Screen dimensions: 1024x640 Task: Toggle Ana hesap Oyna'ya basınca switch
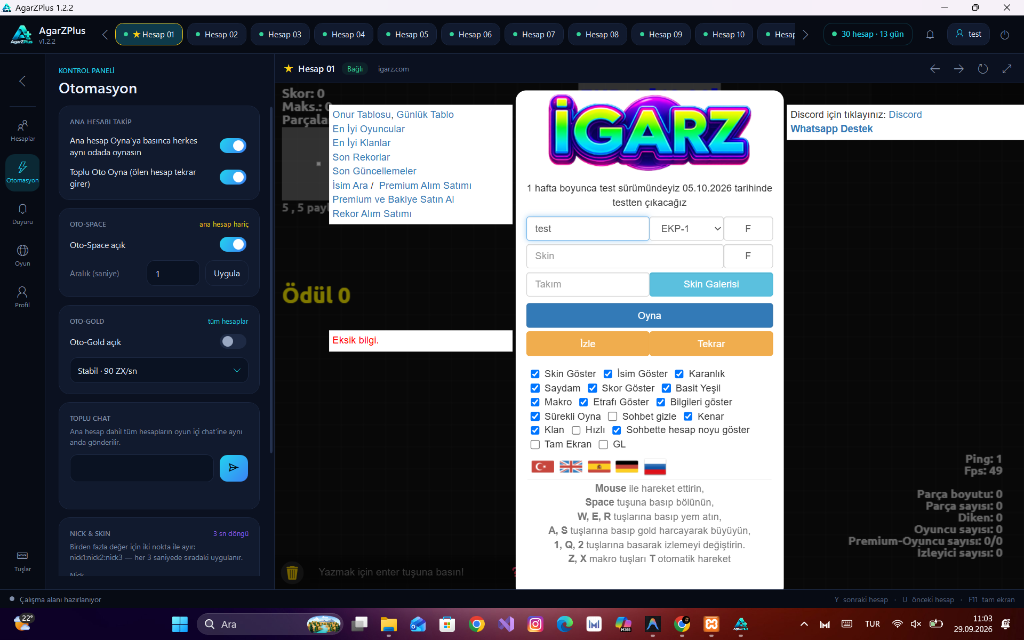point(233,145)
